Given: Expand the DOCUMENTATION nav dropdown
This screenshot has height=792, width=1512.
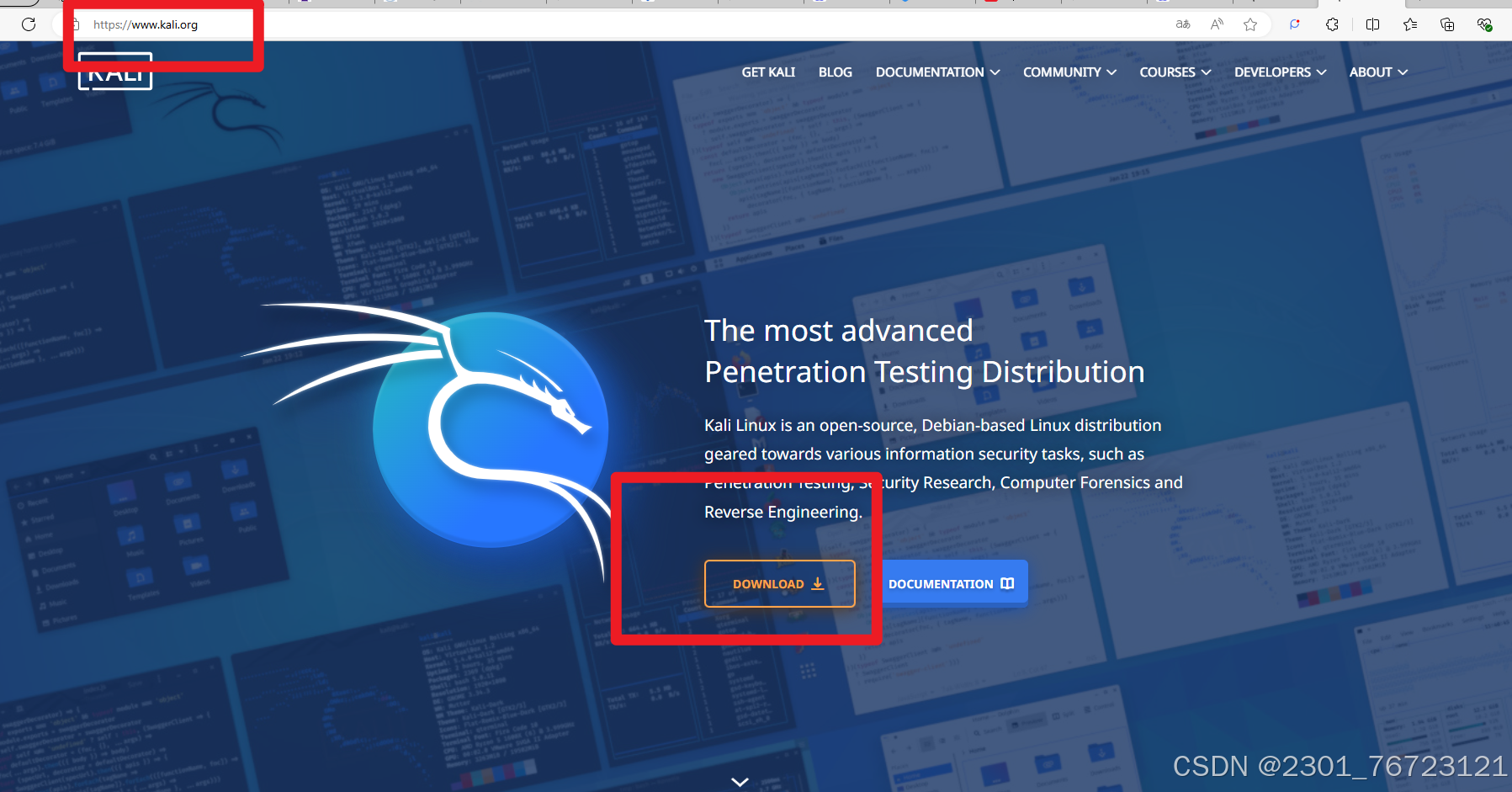Looking at the screenshot, I should pos(937,72).
